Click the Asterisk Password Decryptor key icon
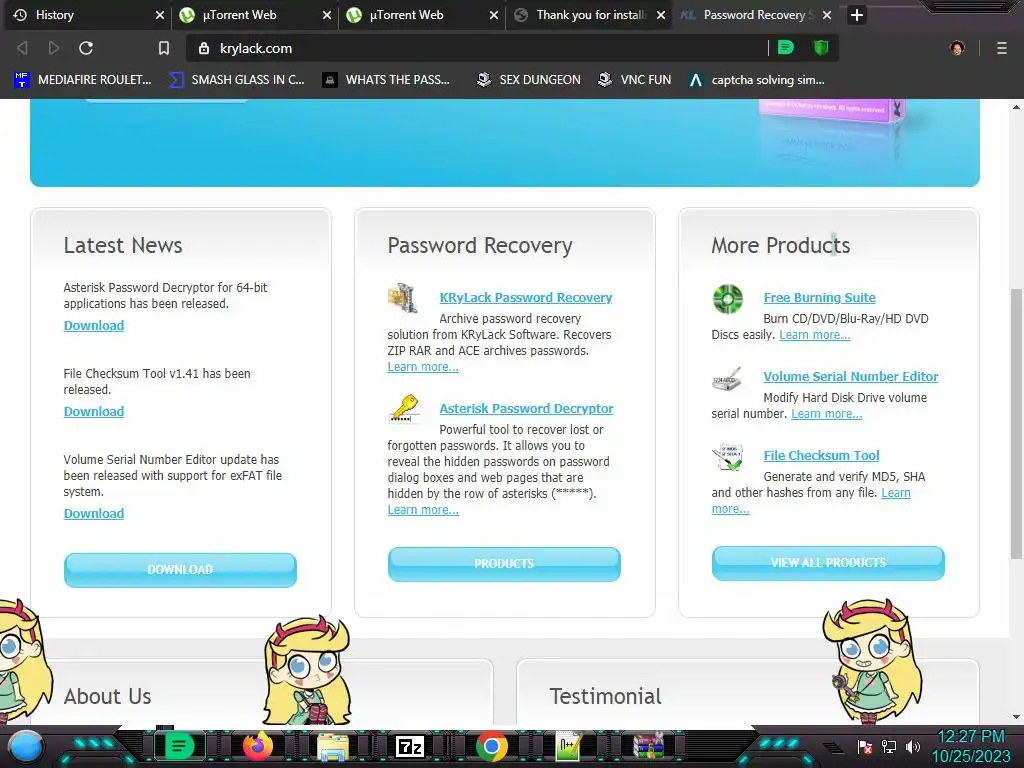This screenshot has width=1024, height=768. pyautogui.click(x=404, y=409)
